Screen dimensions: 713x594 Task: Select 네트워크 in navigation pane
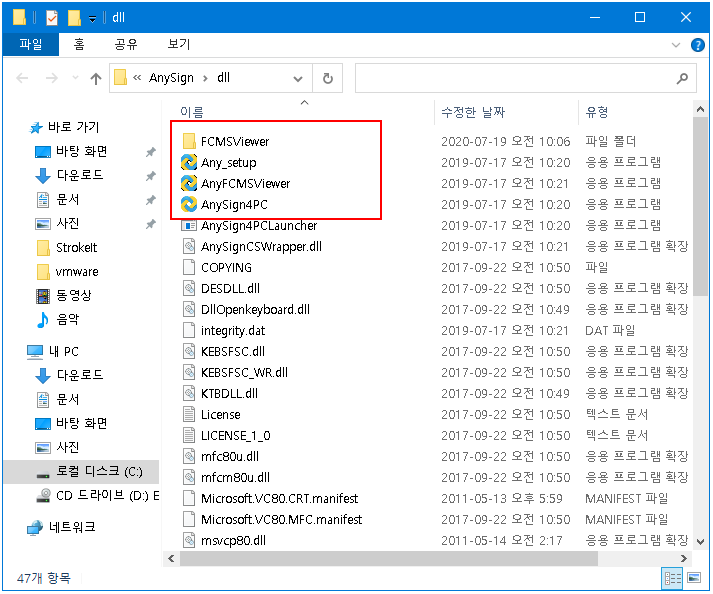[x=72, y=527]
